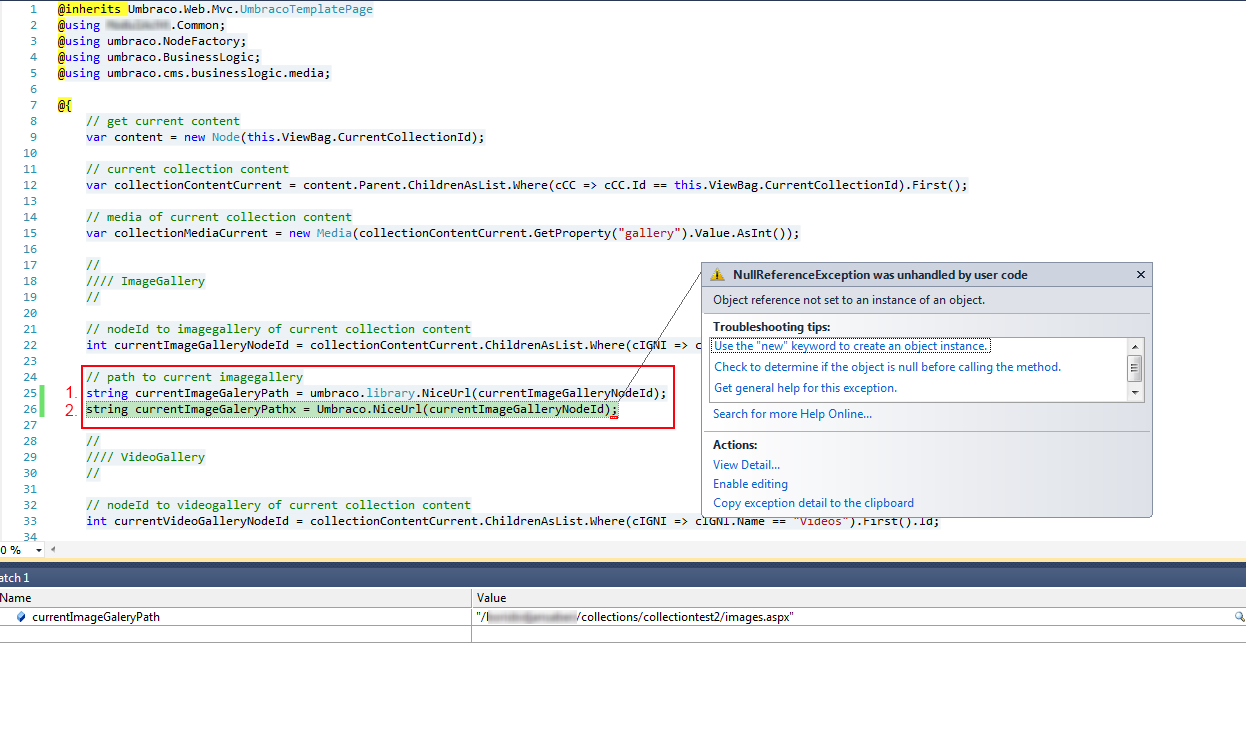Click the '// get current content' comment
Viewport: 1246px width, 739px height.
point(163,121)
